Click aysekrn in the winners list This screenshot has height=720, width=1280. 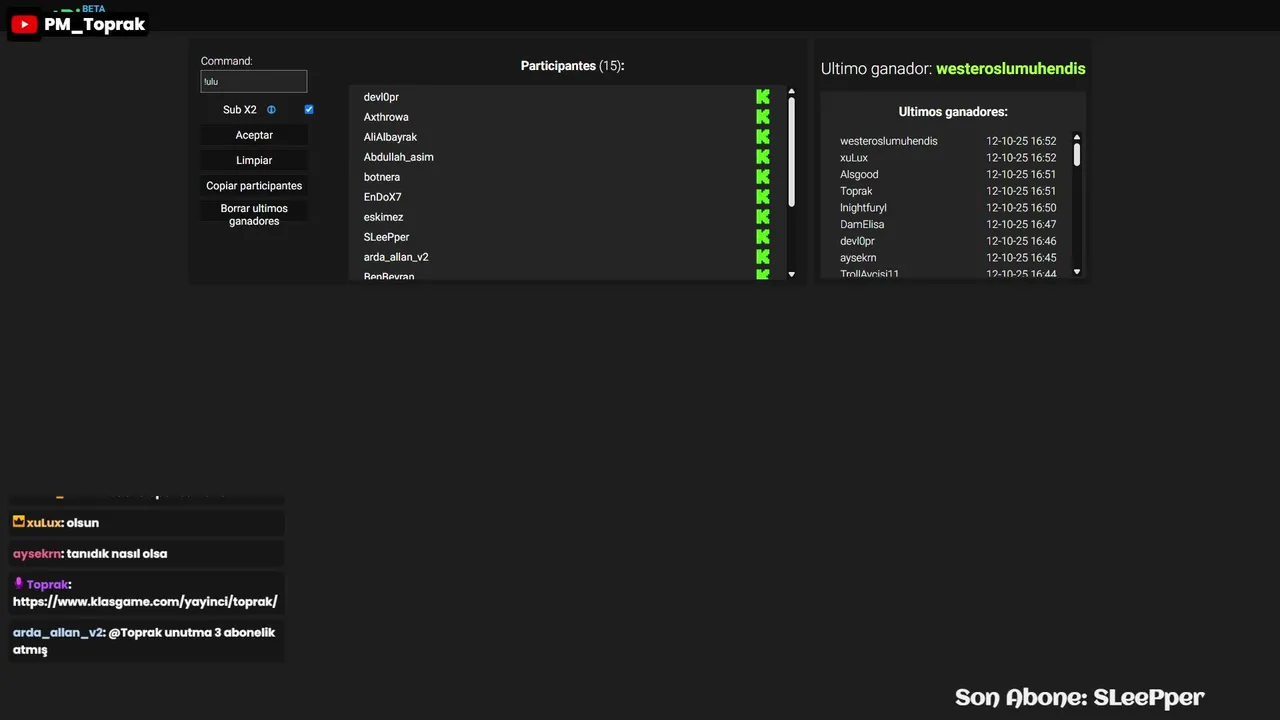coord(858,258)
